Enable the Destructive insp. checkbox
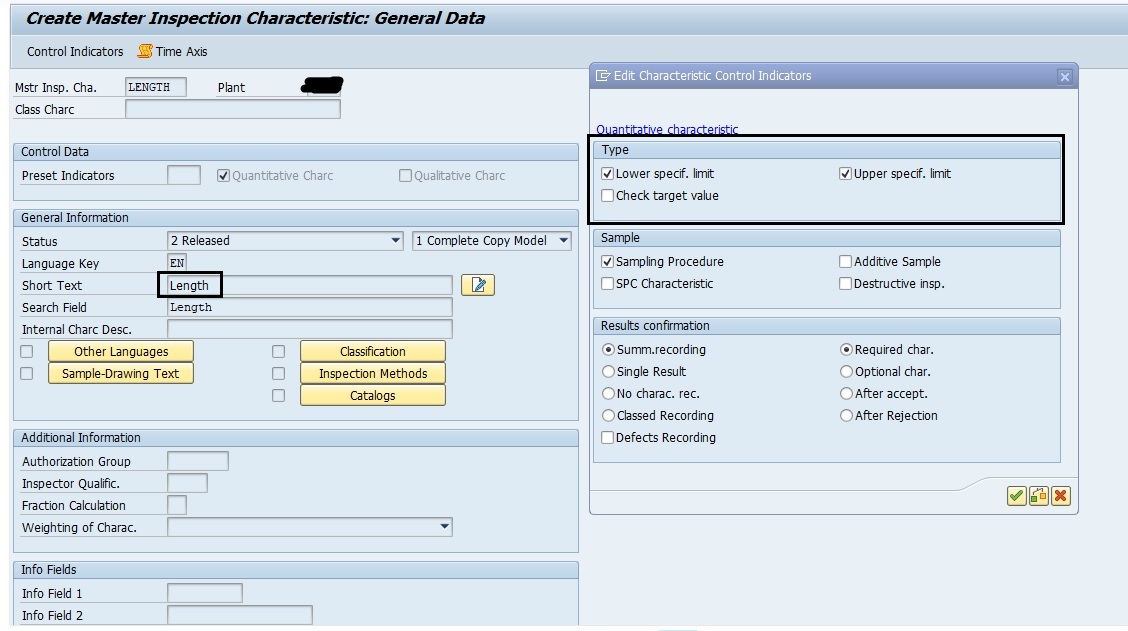The image size is (1128, 631). [x=845, y=283]
